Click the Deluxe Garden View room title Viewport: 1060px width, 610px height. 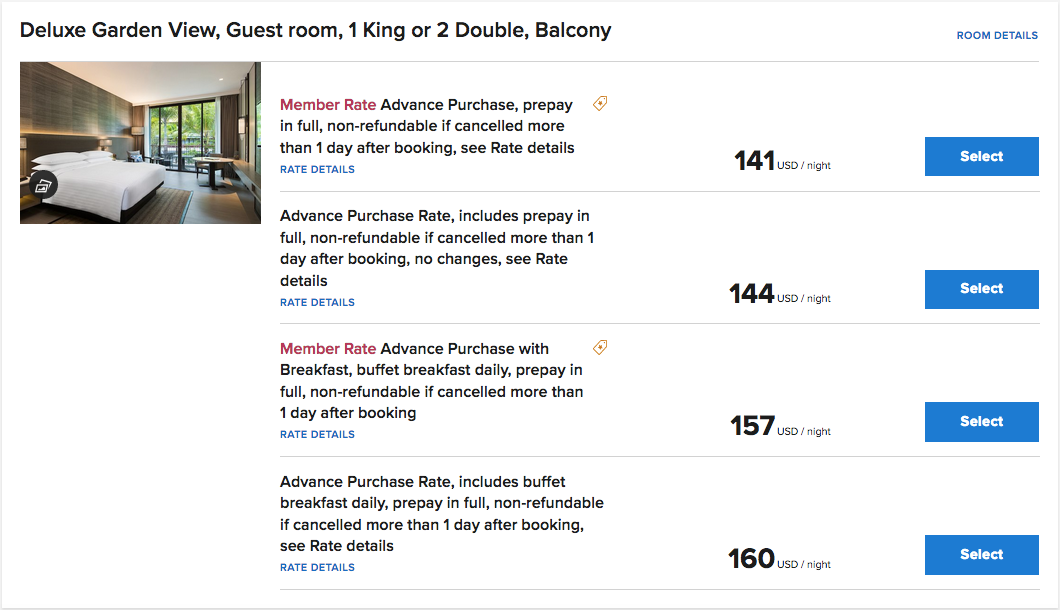[315, 30]
